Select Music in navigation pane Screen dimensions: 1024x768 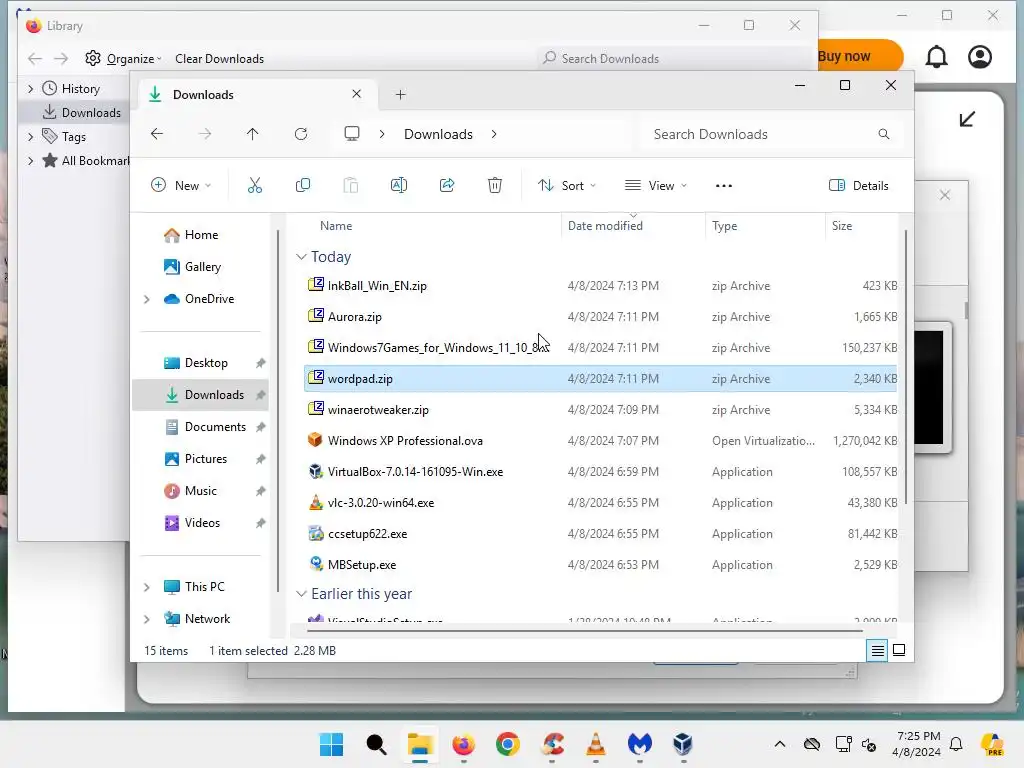tap(200, 491)
